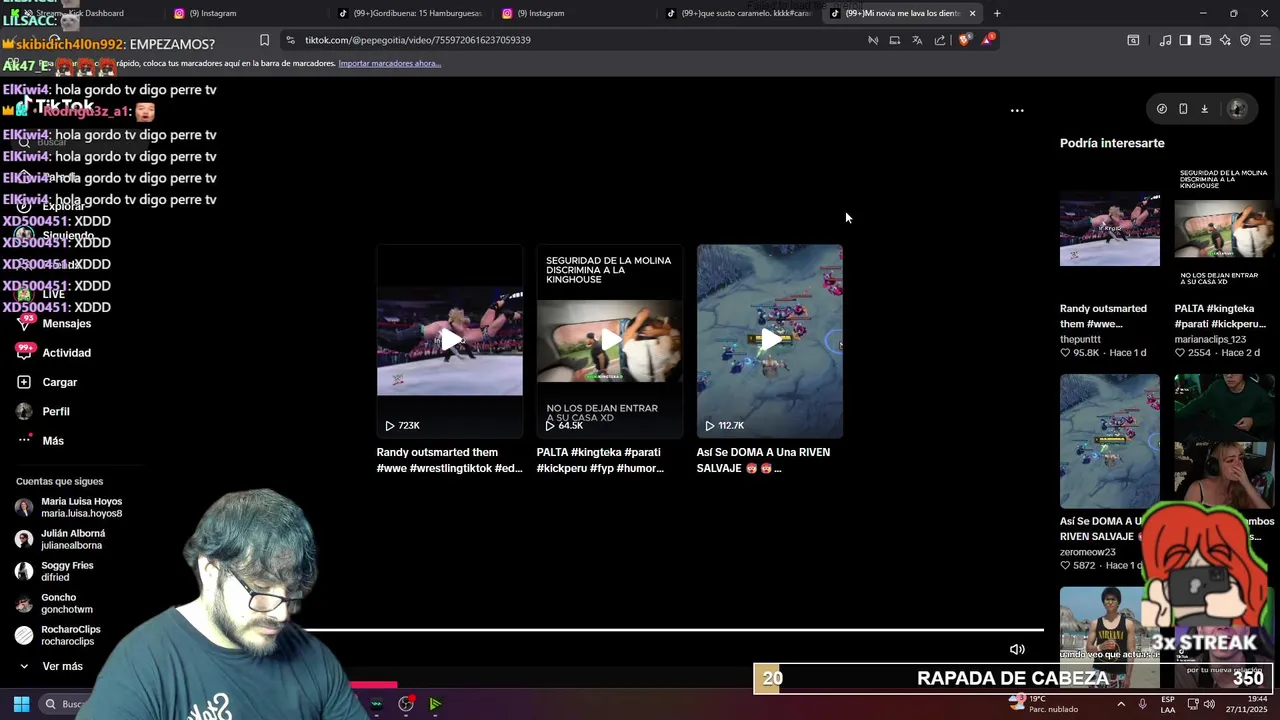The image size is (1280, 720).
Task: Open the Leo AI sparkle icon
Action: (x=1225, y=40)
